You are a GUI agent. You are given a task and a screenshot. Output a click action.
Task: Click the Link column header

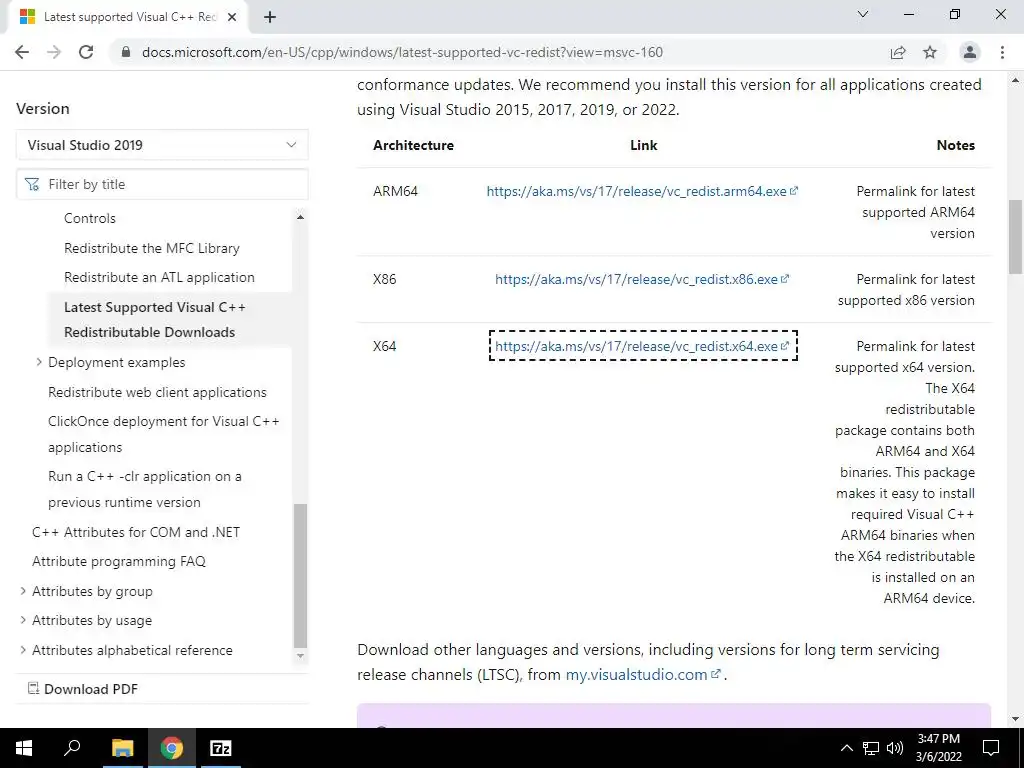(x=643, y=145)
